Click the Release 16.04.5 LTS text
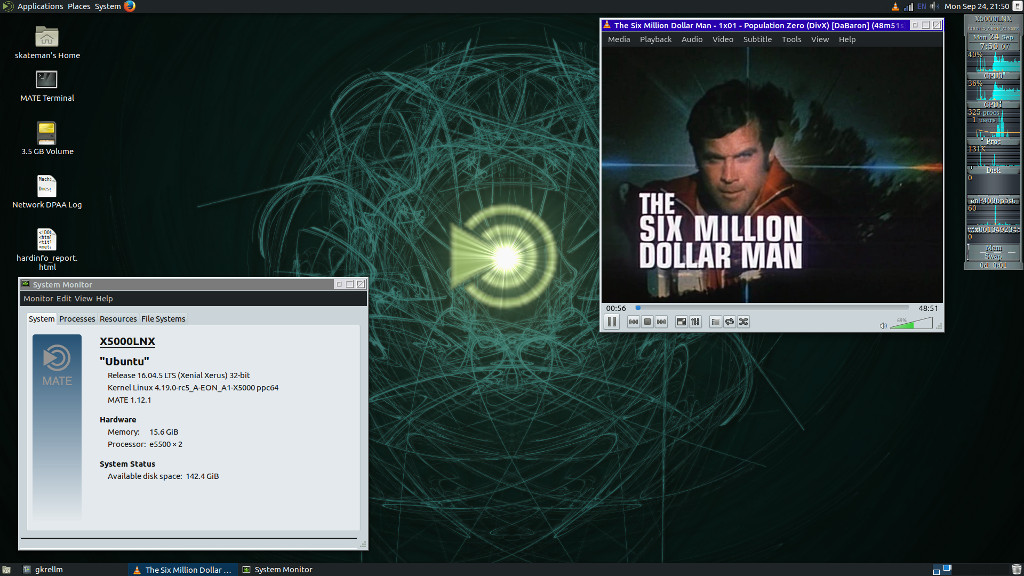 pos(178,375)
